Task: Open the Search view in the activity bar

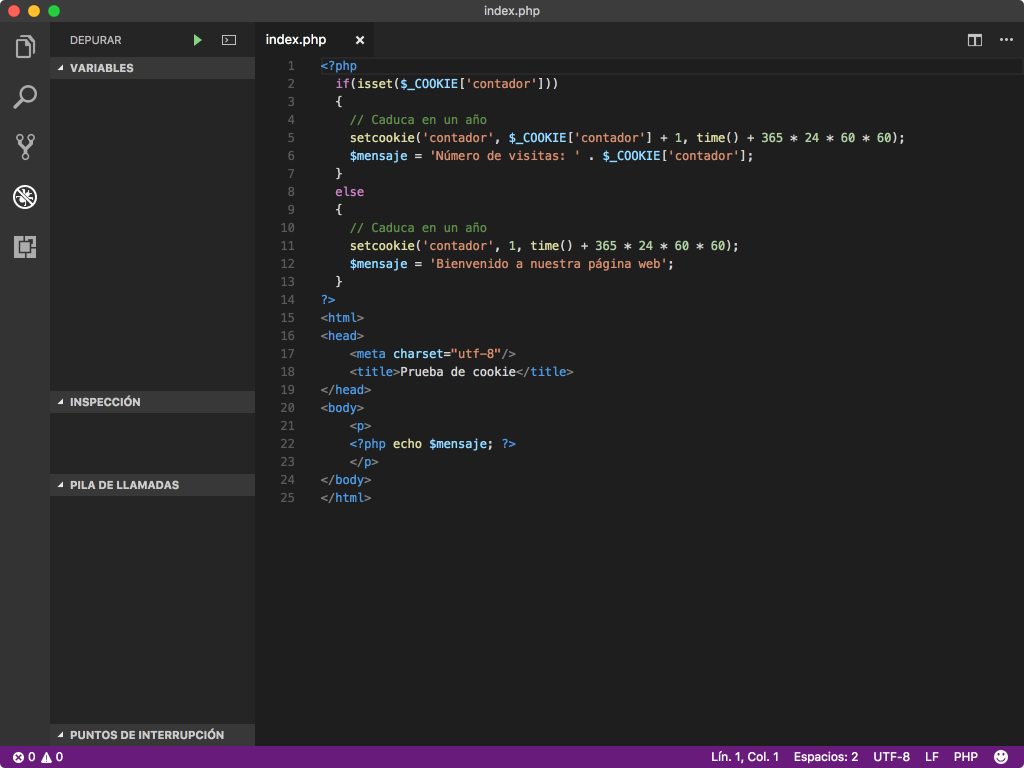Action: pyautogui.click(x=24, y=96)
